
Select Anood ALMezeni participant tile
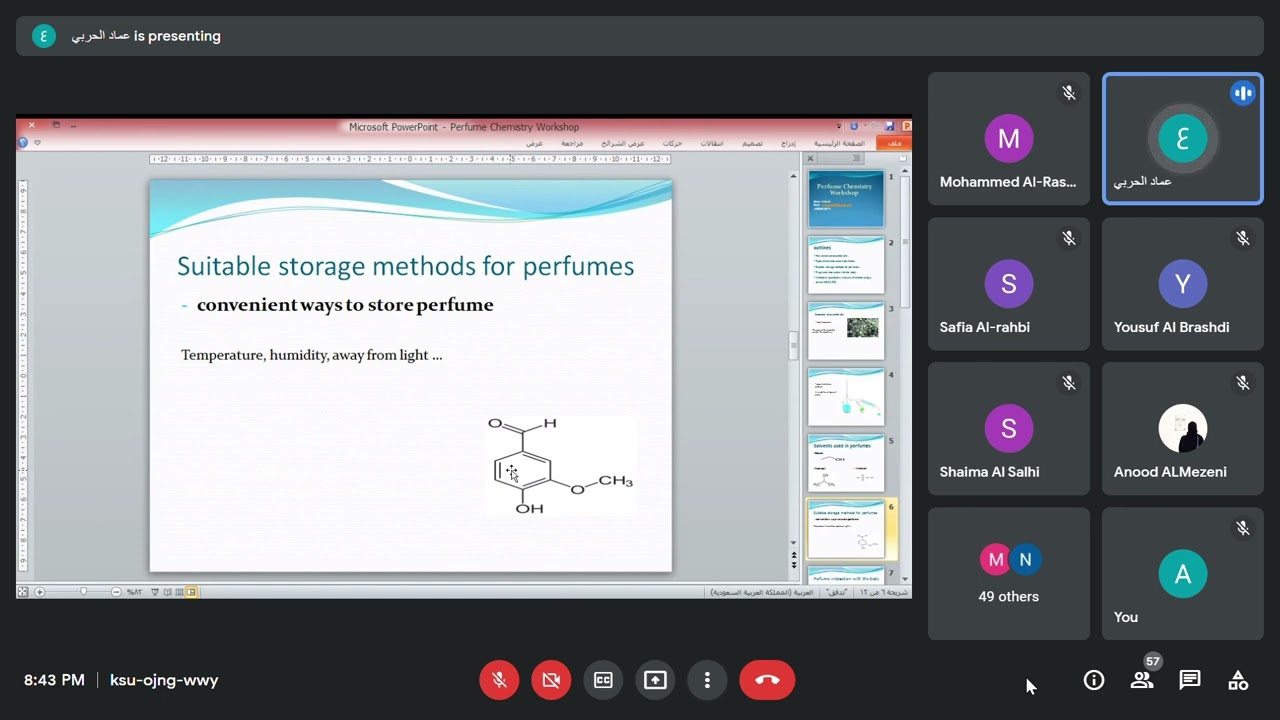tap(1182, 429)
